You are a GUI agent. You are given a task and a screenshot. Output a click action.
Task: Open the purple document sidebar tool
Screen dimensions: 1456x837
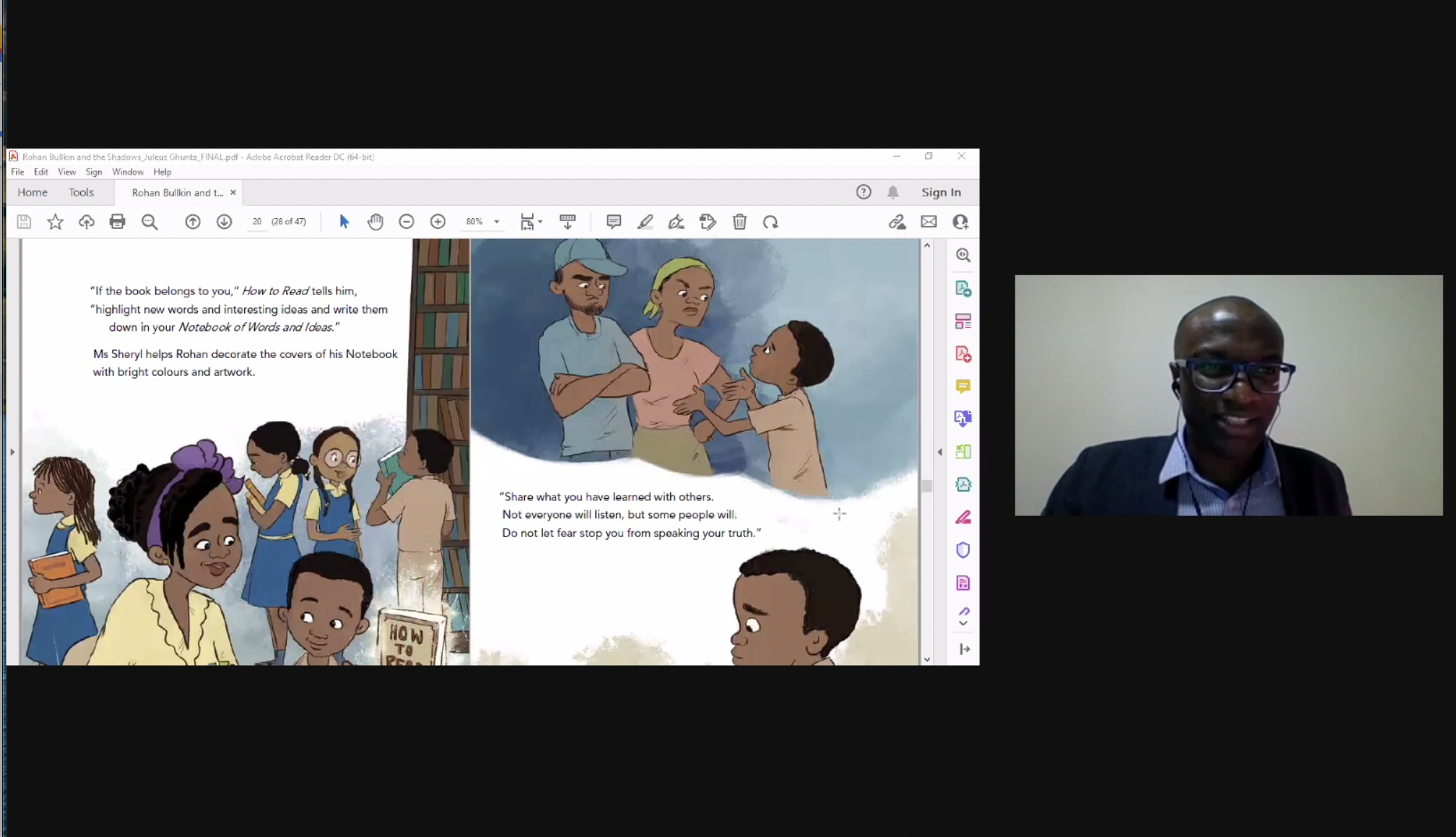(963, 582)
